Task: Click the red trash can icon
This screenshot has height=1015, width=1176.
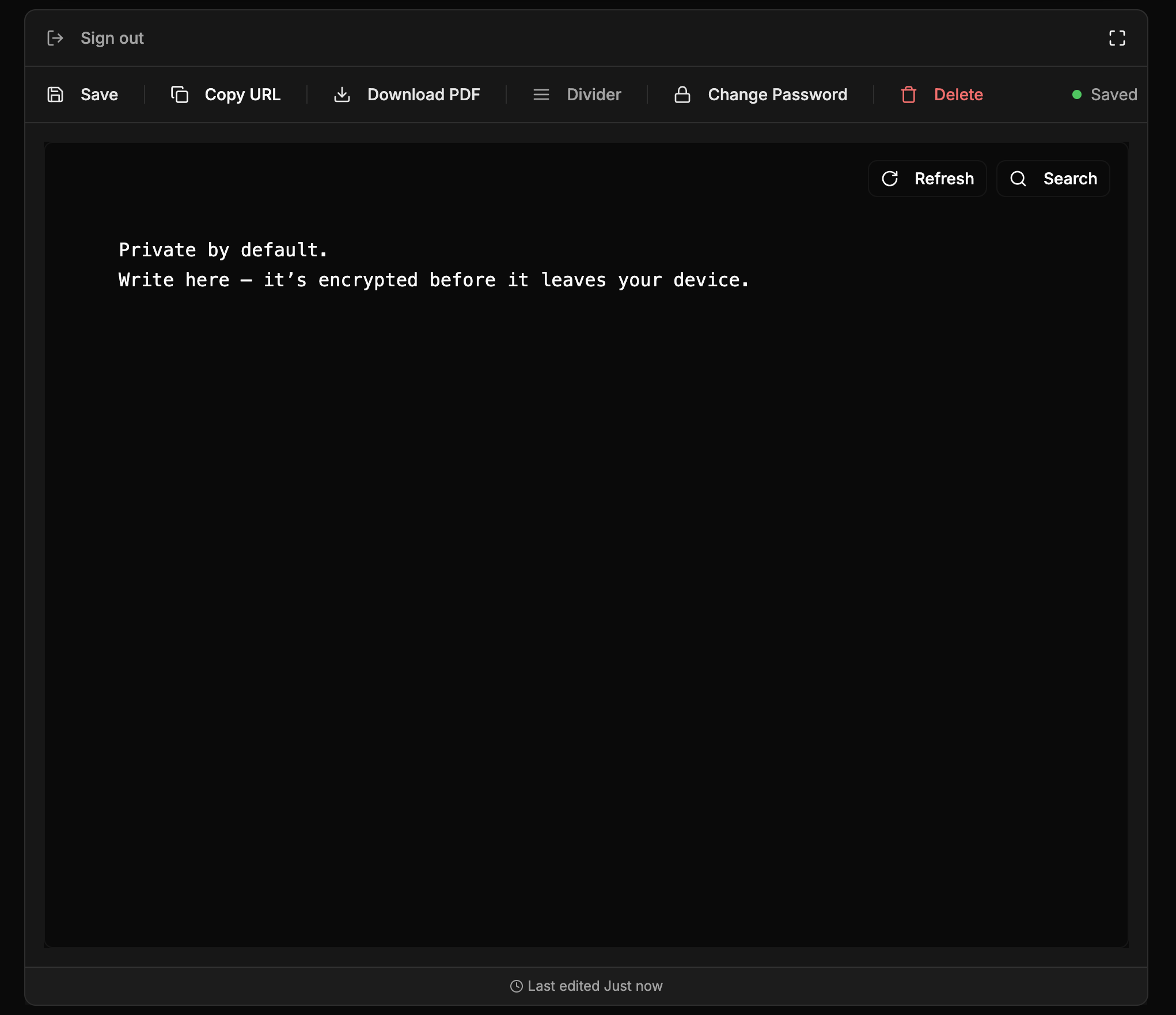Action: coord(909,94)
